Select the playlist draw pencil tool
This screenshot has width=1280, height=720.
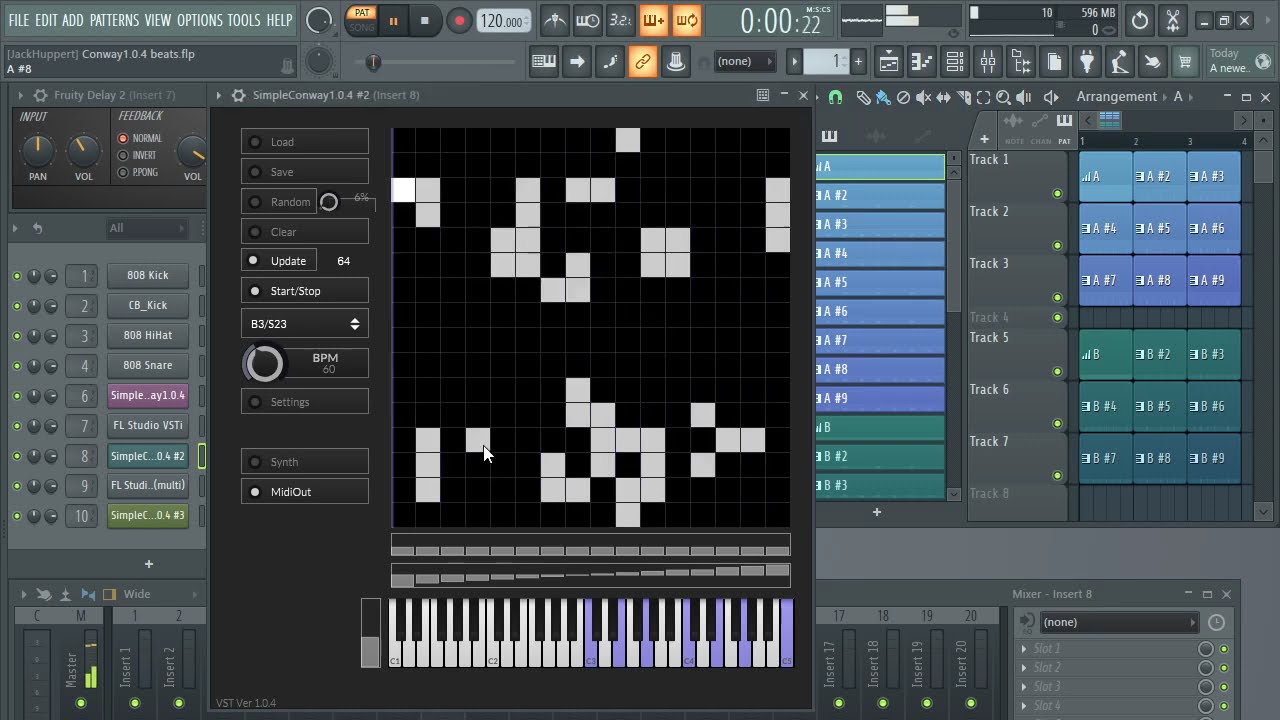tap(864, 97)
